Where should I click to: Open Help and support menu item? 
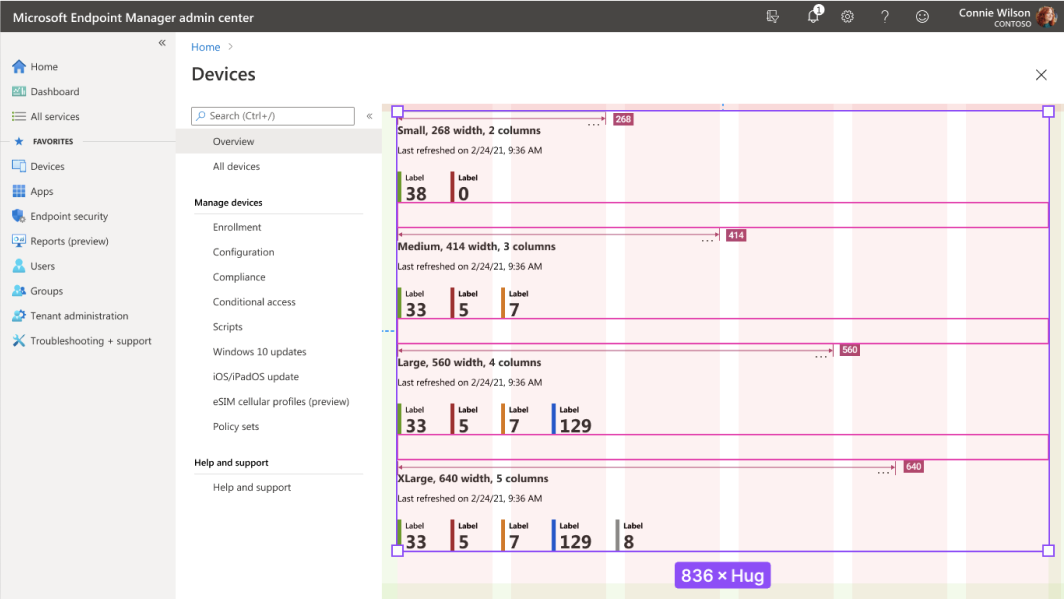pos(252,487)
